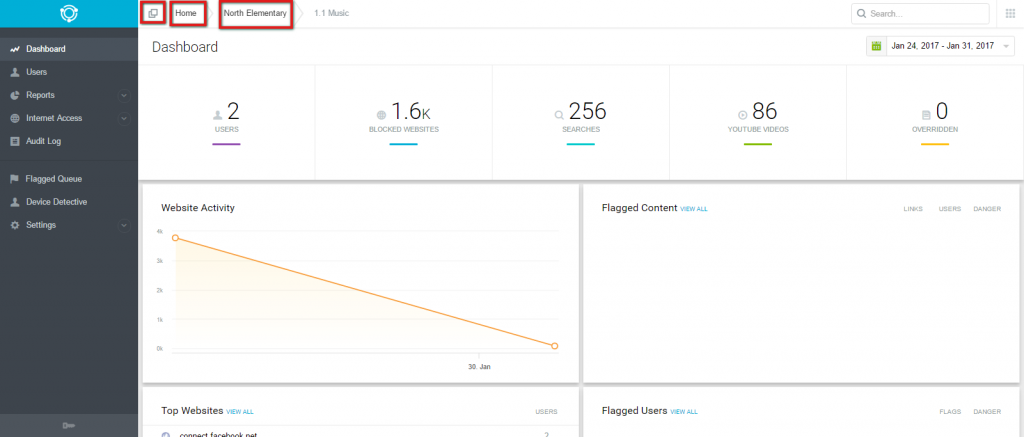The width and height of the screenshot is (1024, 437).
Task: Open Flagged Queue menu item
Action: click(x=69, y=179)
